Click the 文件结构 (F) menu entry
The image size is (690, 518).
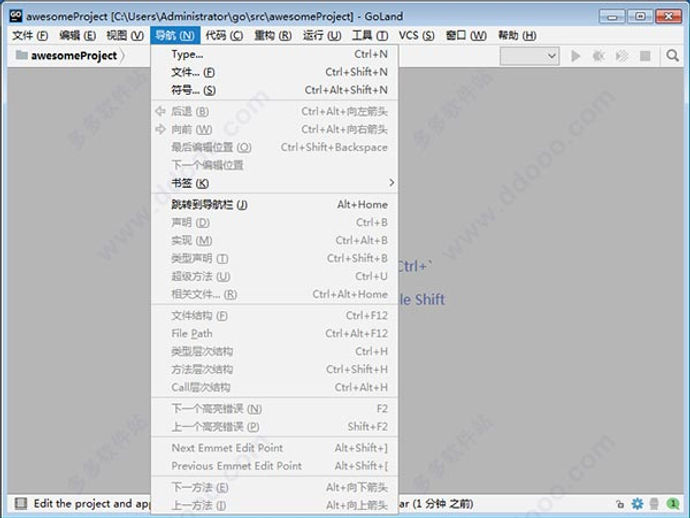275,316
